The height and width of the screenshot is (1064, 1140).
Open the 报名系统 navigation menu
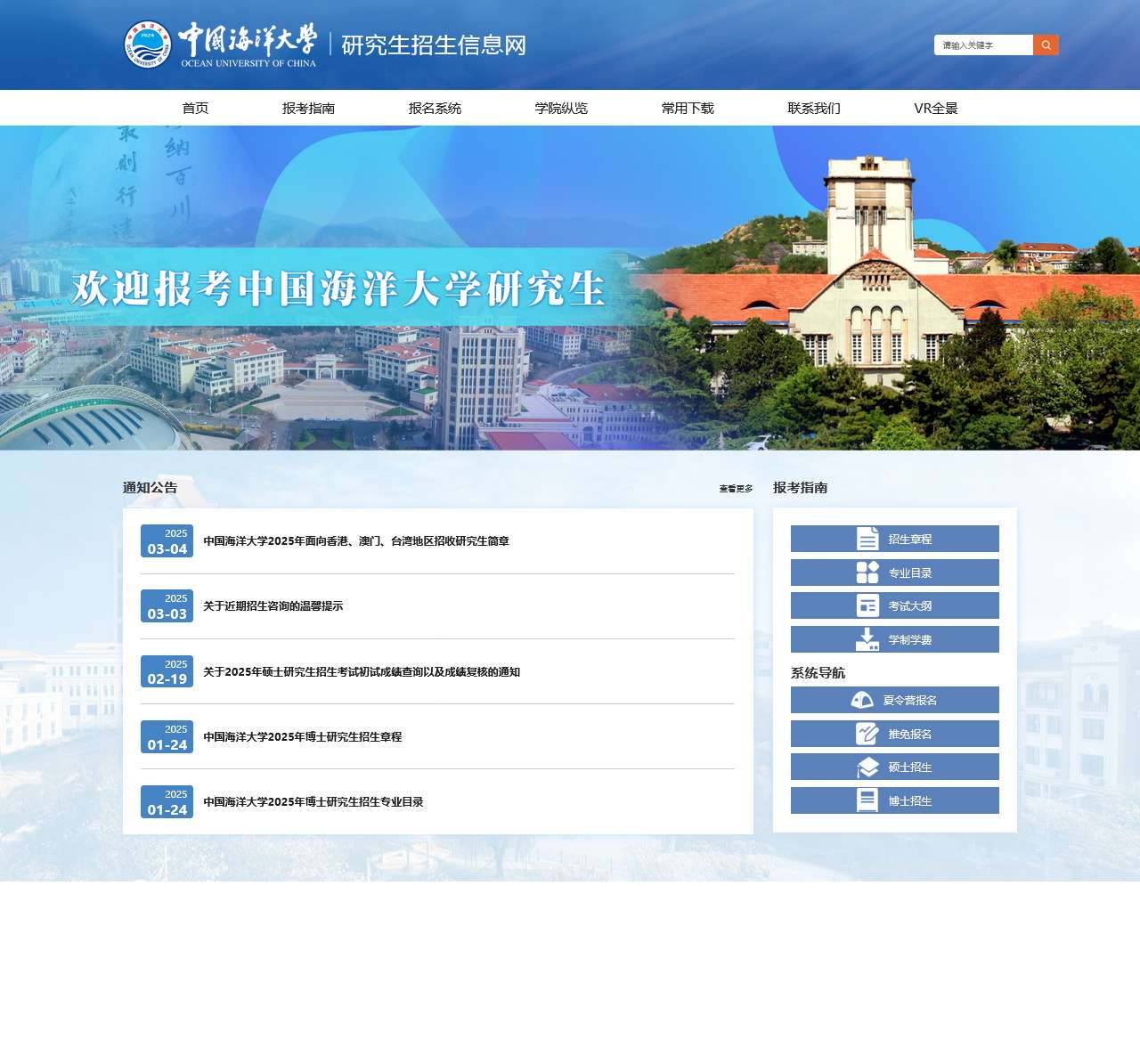435,108
